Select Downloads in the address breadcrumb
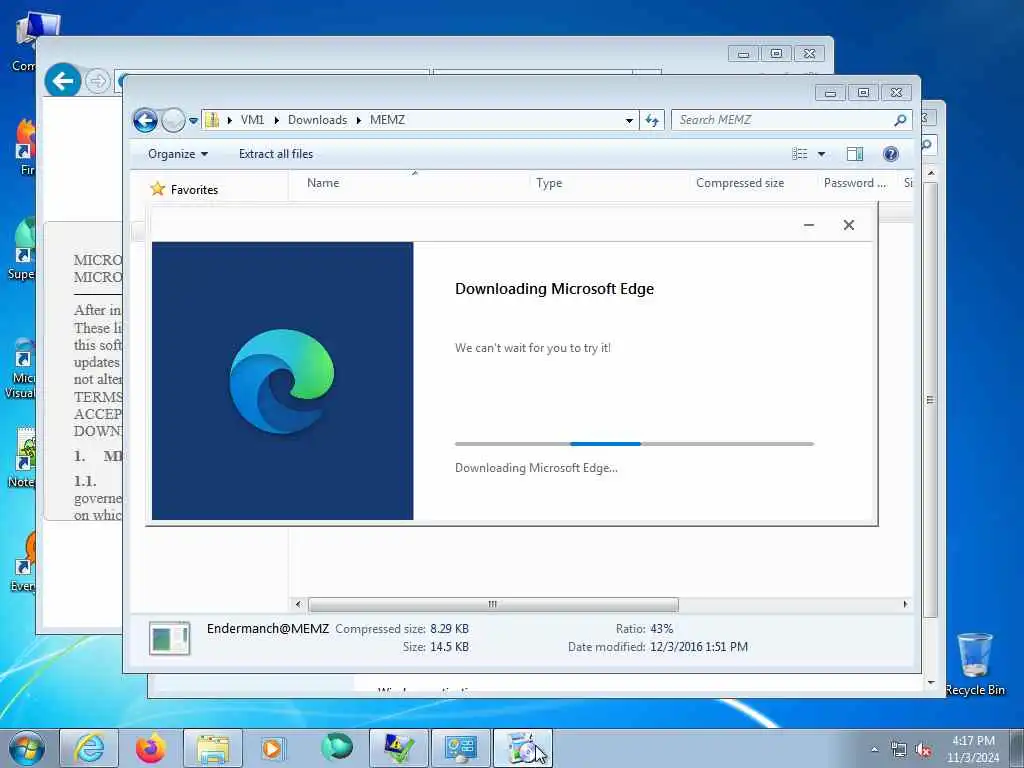Image resolution: width=1024 pixels, height=768 pixels. click(x=317, y=120)
